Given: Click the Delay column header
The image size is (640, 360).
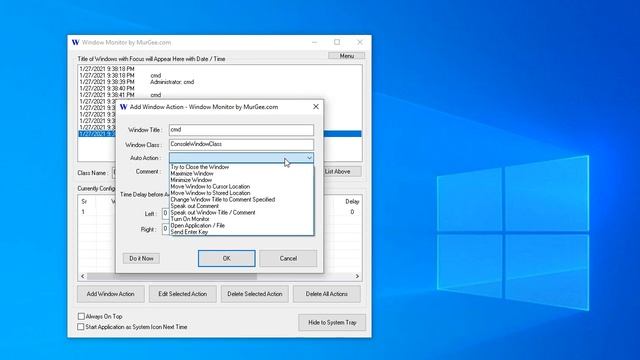Looking at the screenshot, I should tap(352, 202).
